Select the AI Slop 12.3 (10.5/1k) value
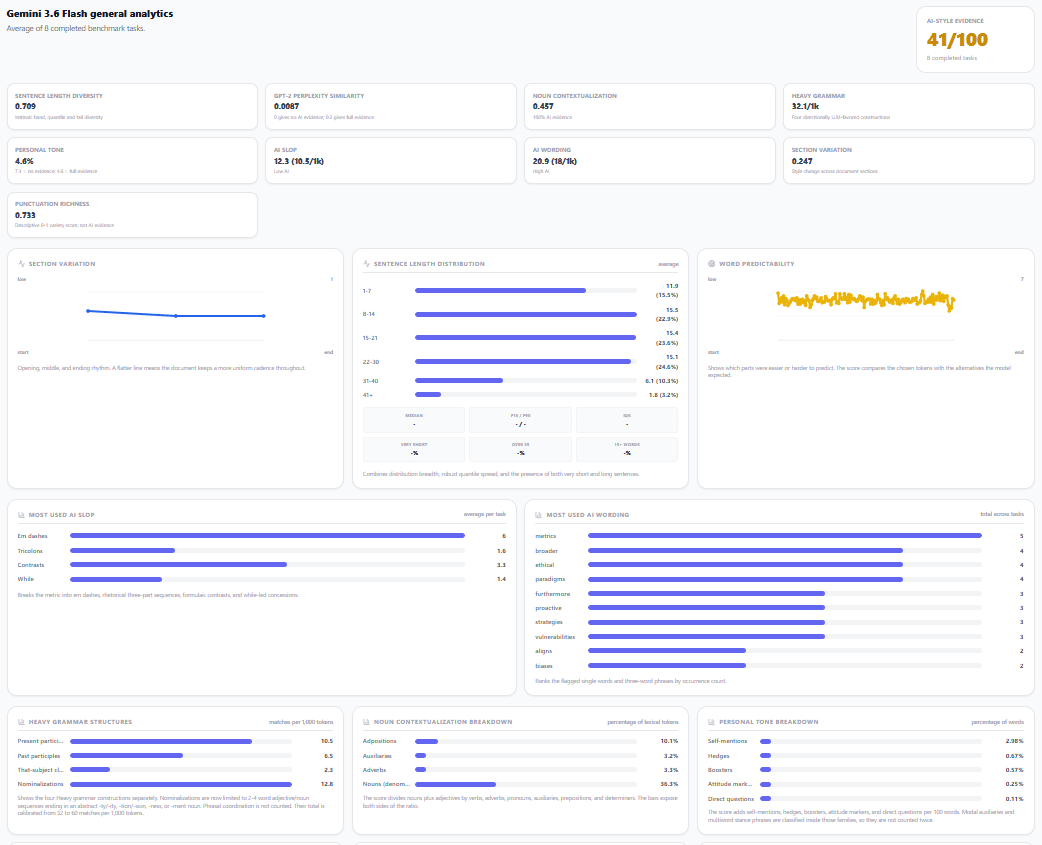This screenshot has width=1042, height=845. [x=298, y=161]
